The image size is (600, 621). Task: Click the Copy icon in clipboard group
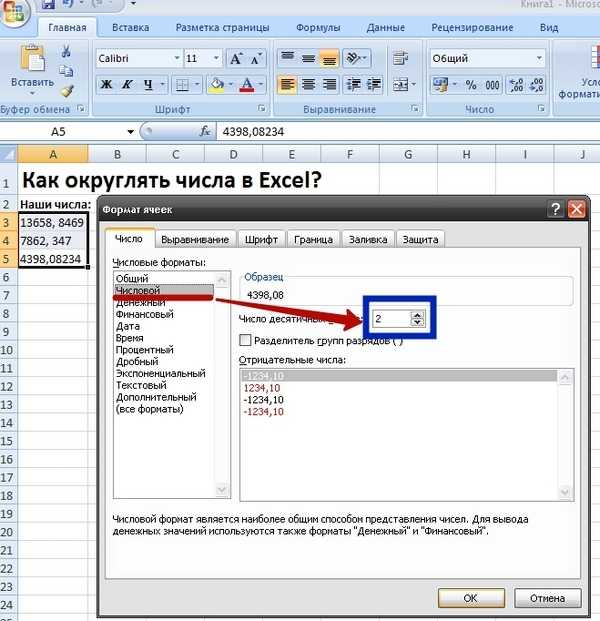point(66,71)
